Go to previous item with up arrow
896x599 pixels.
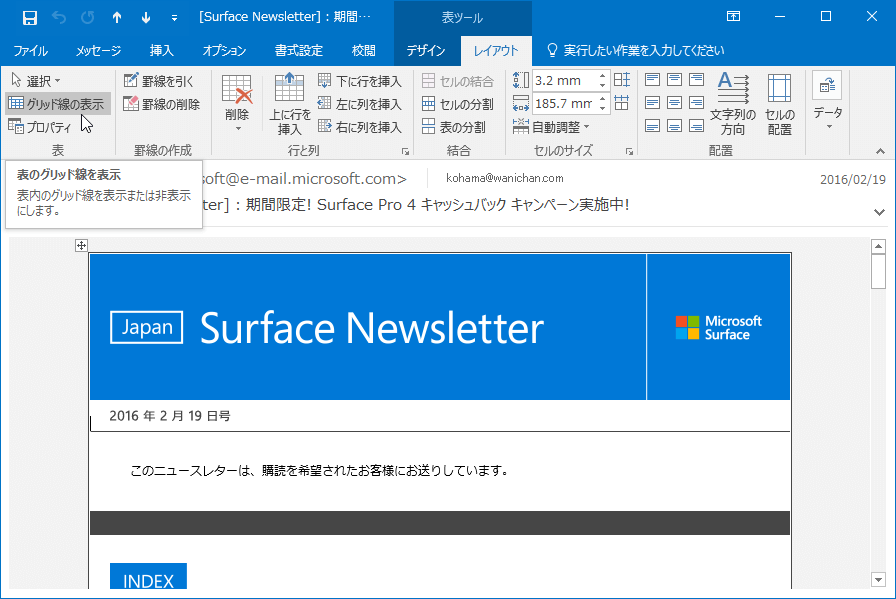[117, 17]
